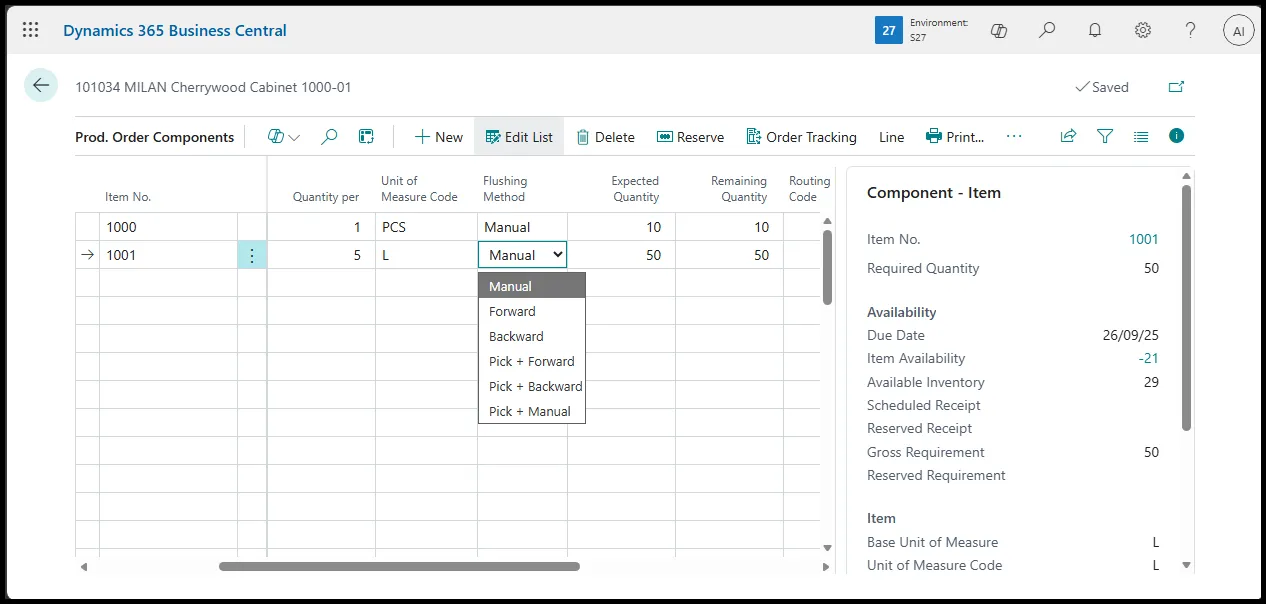
Task: Open the AI user account avatar
Action: (x=1239, y=31)
